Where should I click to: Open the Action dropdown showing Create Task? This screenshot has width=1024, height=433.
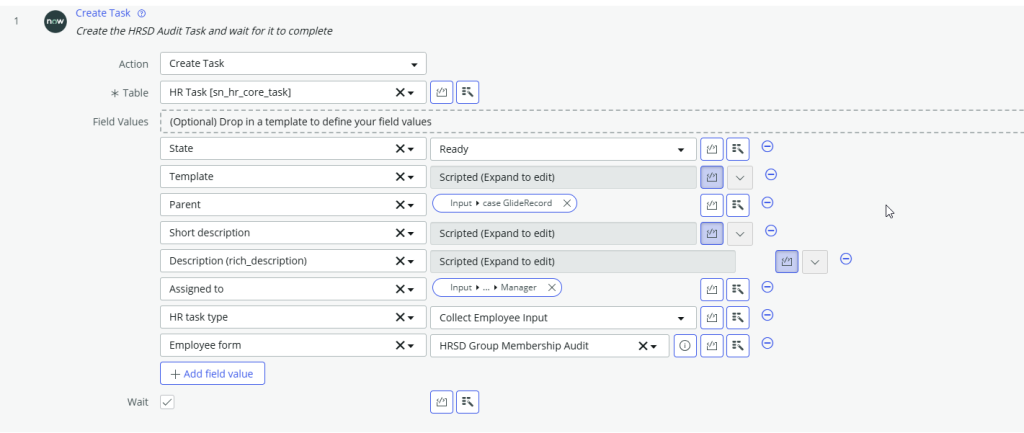293,64
